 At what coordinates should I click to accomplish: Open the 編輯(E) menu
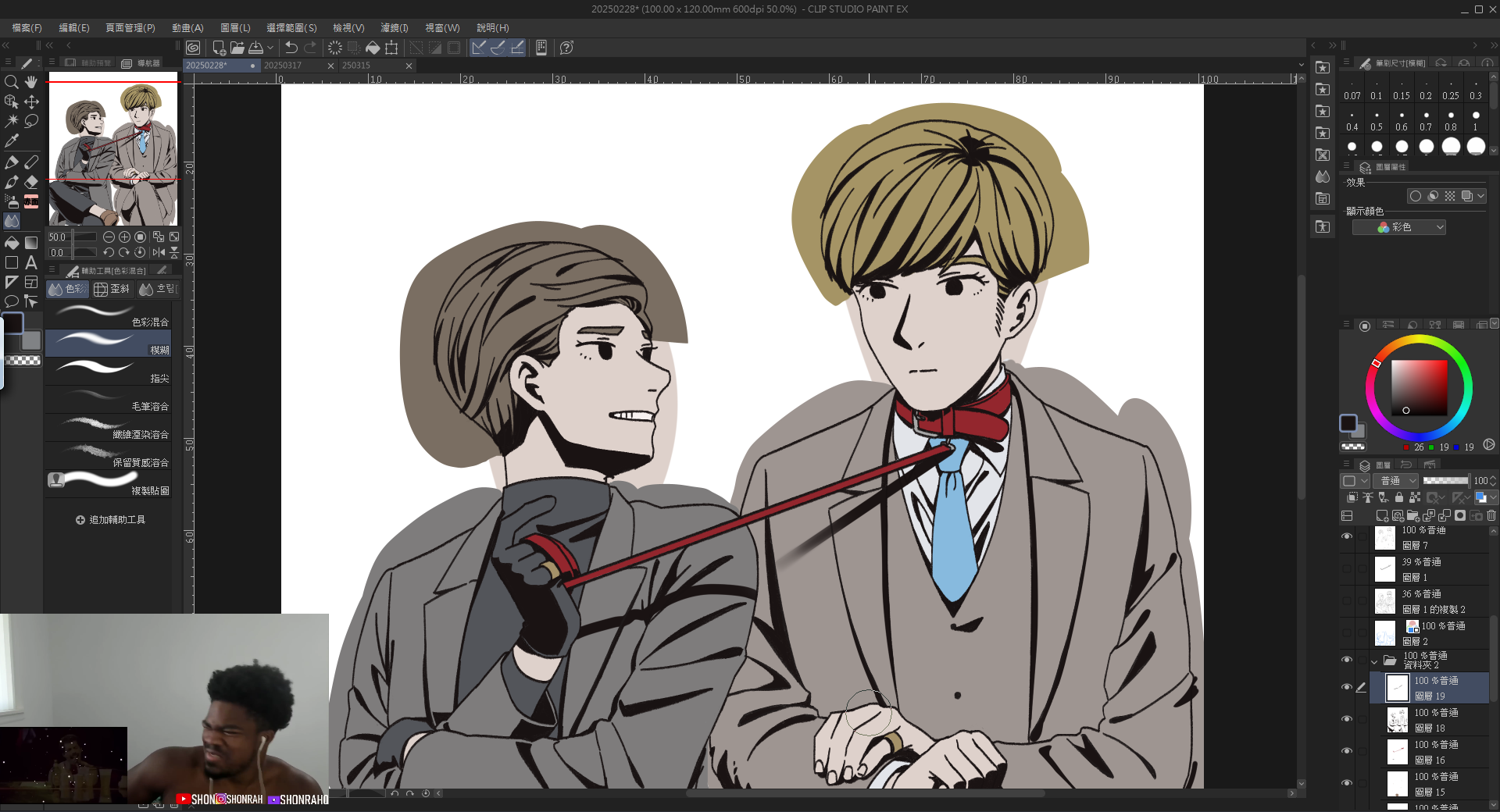74,28
